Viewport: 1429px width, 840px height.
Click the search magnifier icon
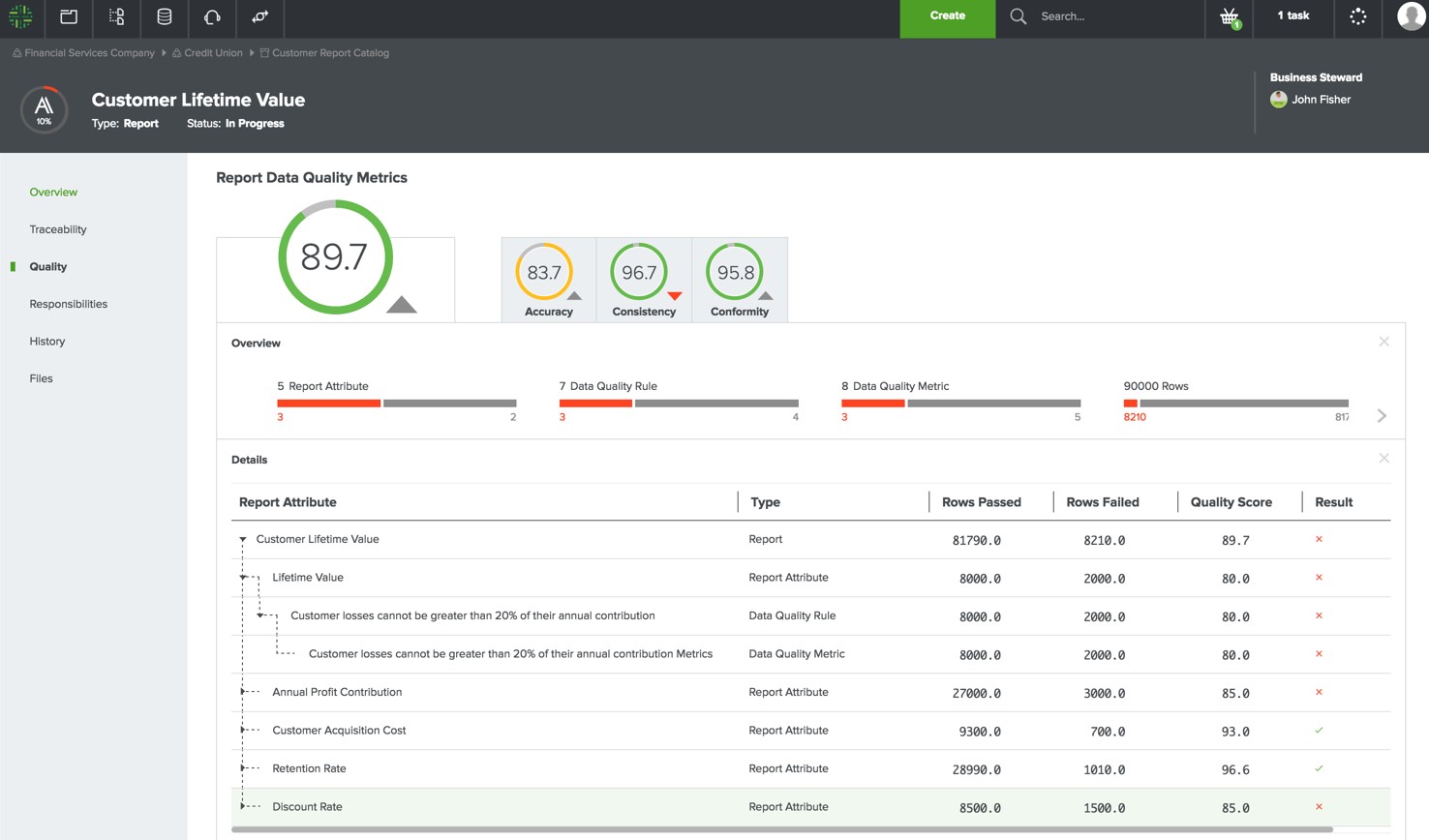1018,16
